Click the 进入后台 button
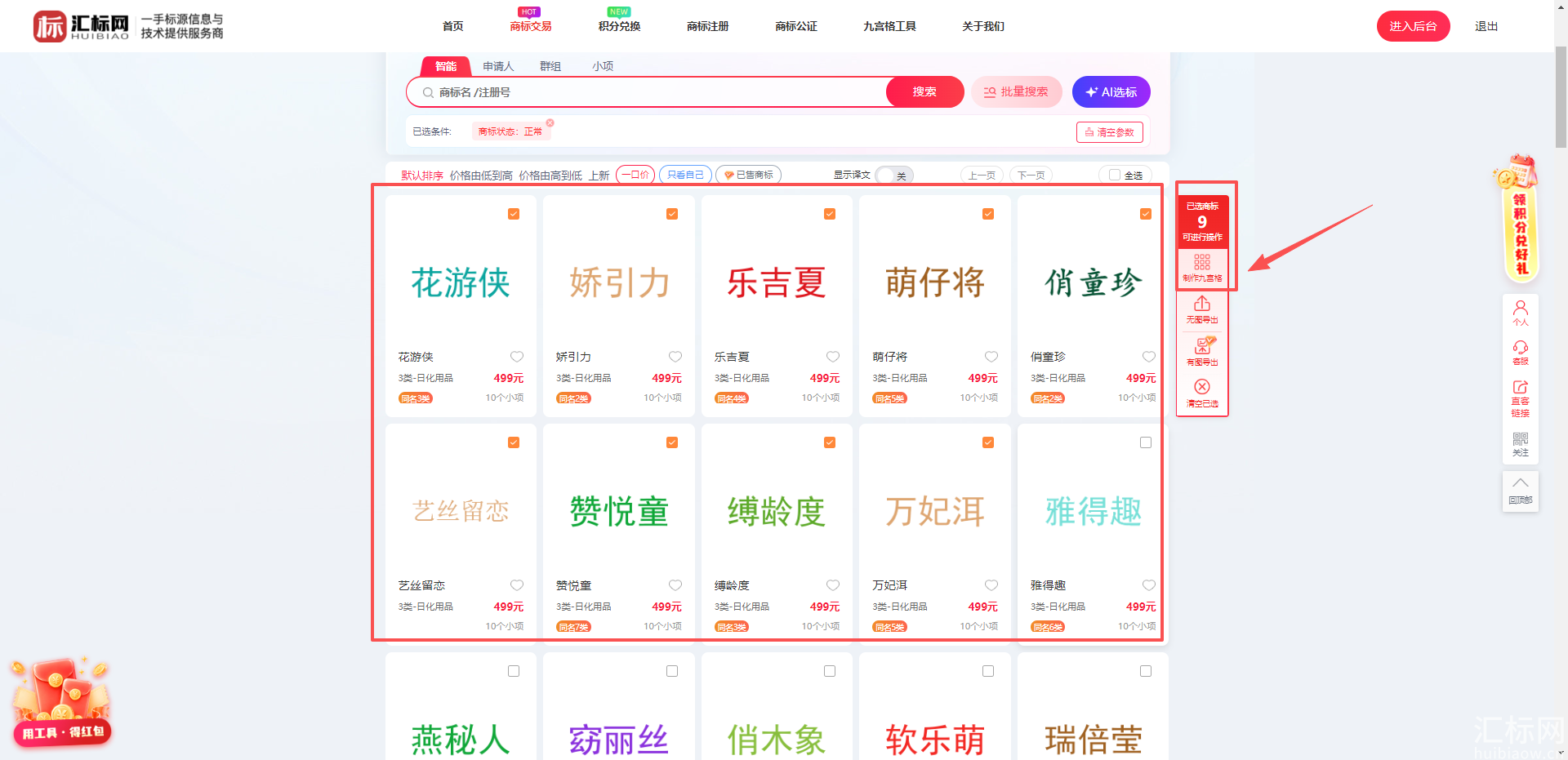The height and width of the screenshot is (760, 1568). (1413, 26)
